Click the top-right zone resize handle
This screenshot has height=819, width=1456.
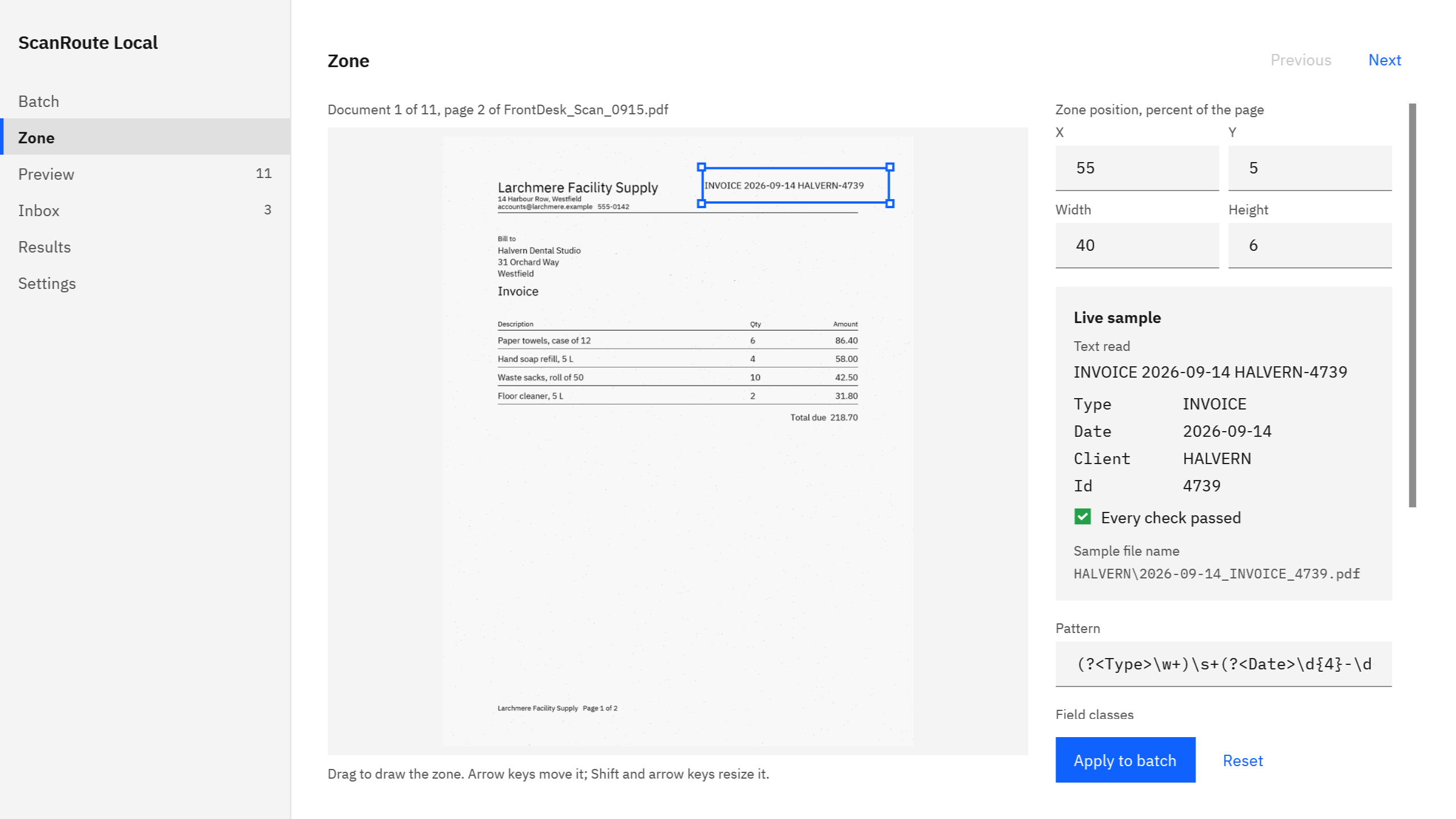890,167
